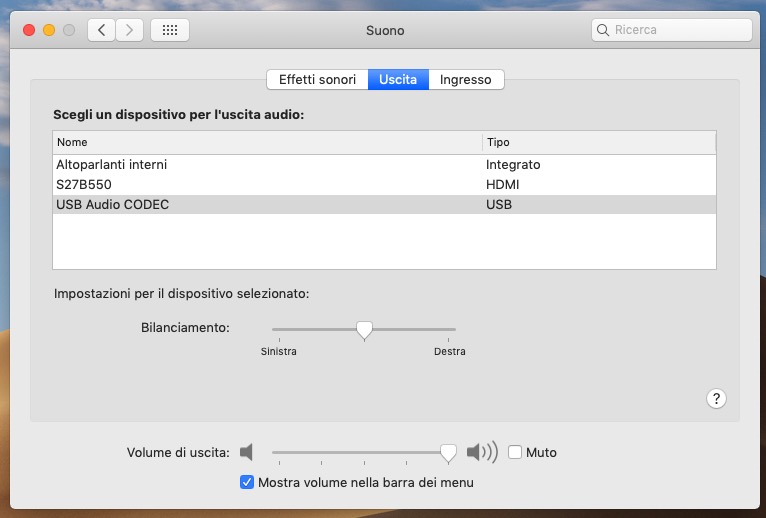Click the magnifying glass search icon

[603, 30]
